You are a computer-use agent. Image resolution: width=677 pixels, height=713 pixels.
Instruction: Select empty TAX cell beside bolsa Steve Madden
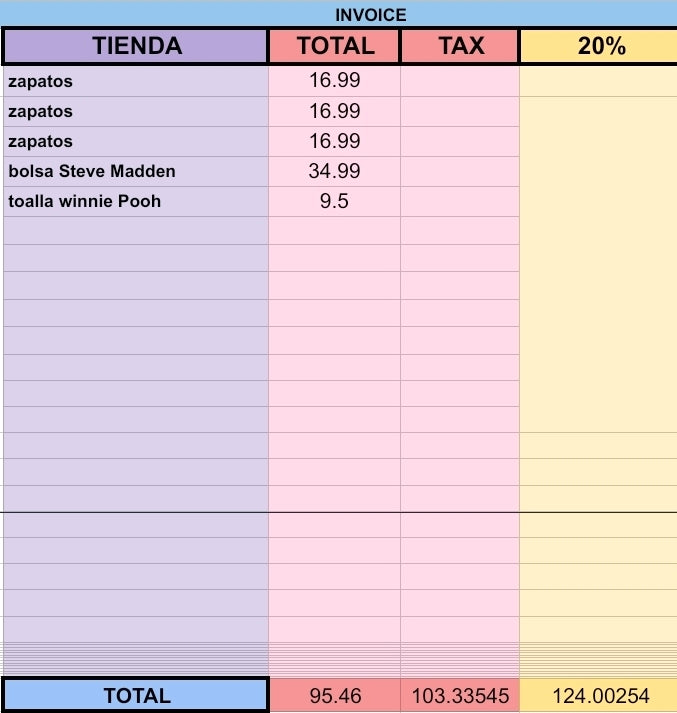(x=460, y=171)
